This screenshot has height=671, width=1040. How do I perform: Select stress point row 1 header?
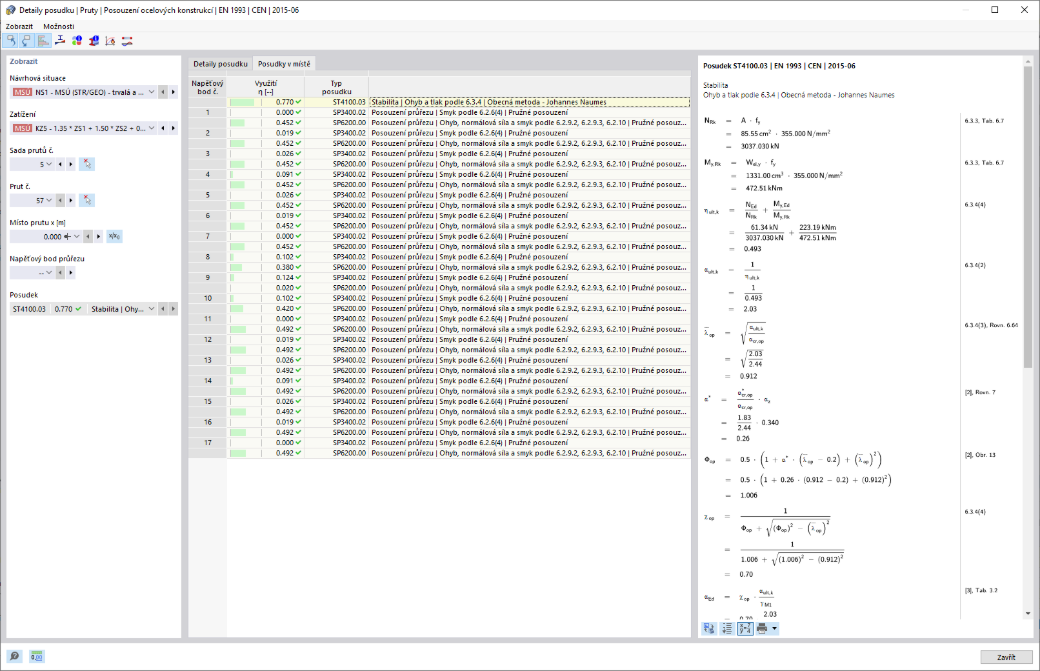[208, 113]
